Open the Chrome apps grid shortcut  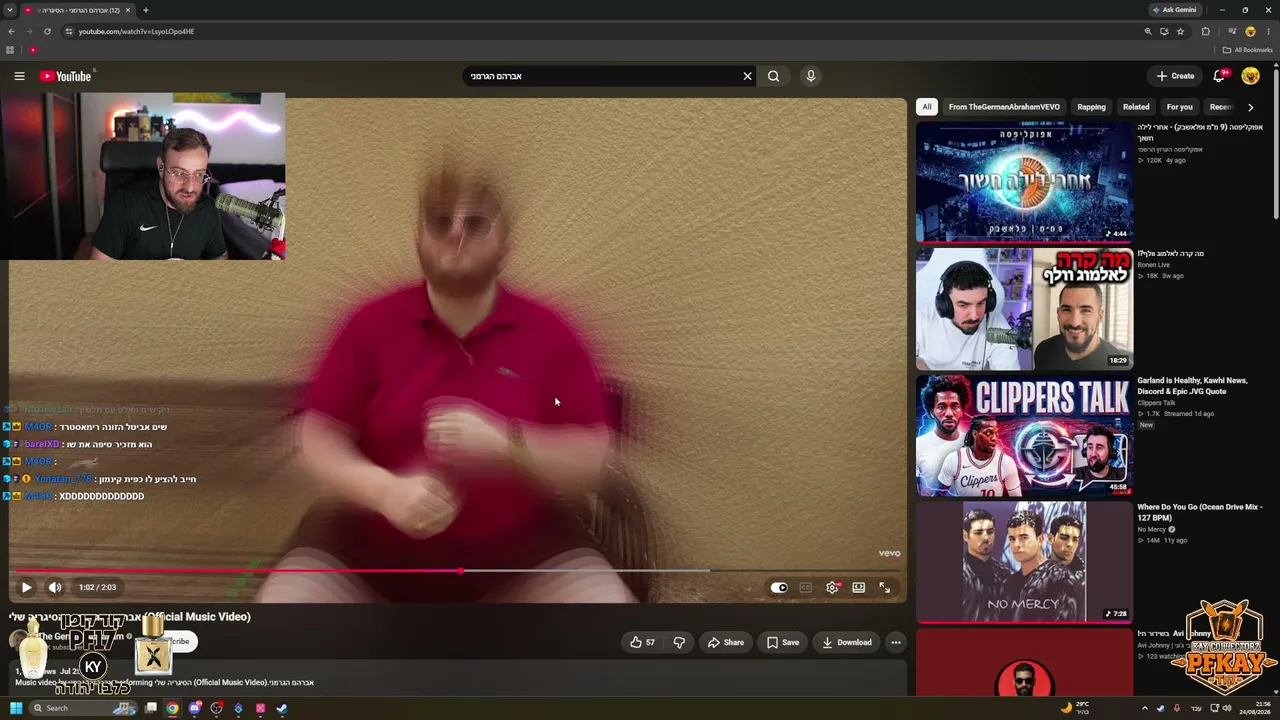pos(10,50)
